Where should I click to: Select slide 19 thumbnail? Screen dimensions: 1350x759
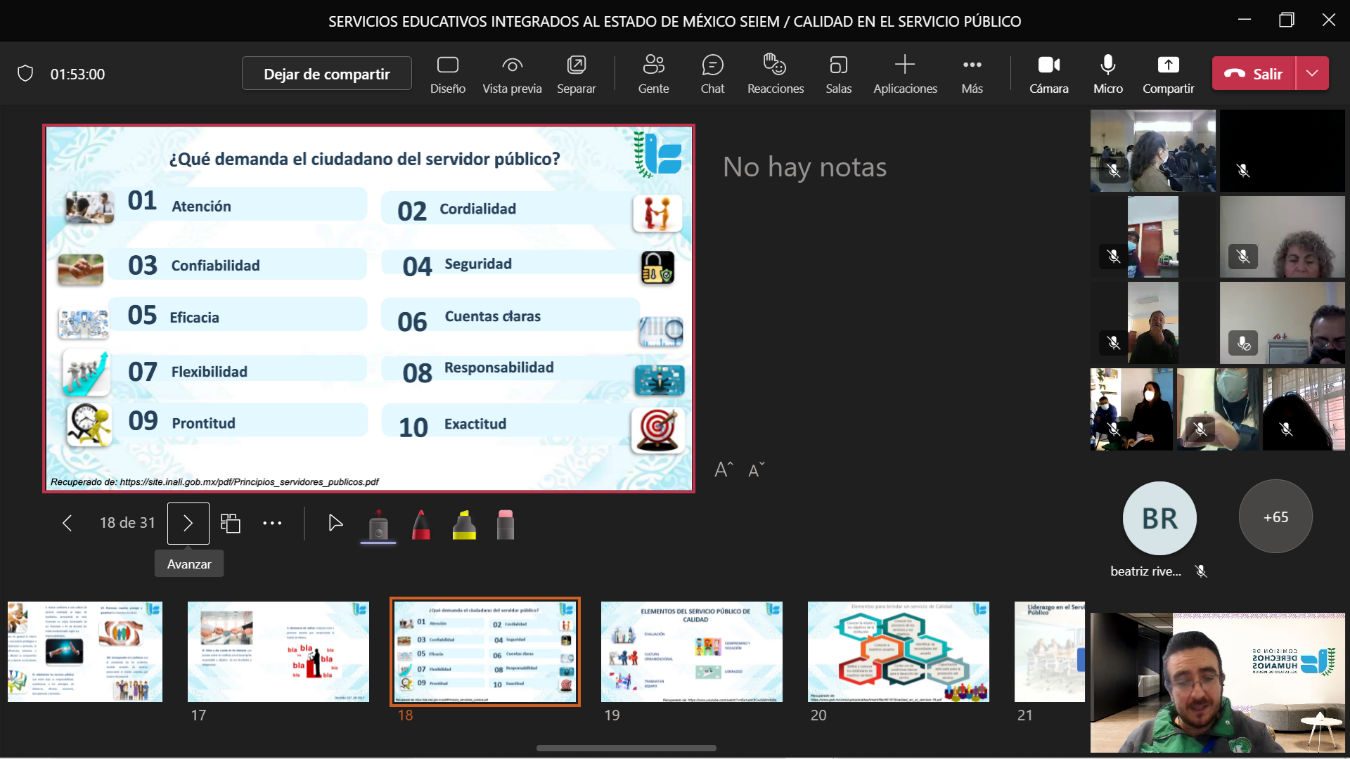point(691,651)
